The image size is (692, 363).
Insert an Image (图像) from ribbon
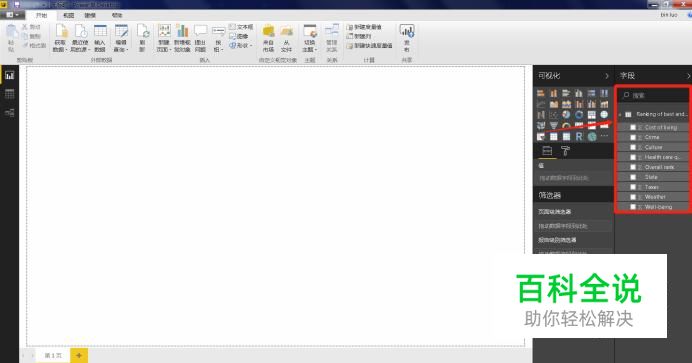click(x=239, y=36)
